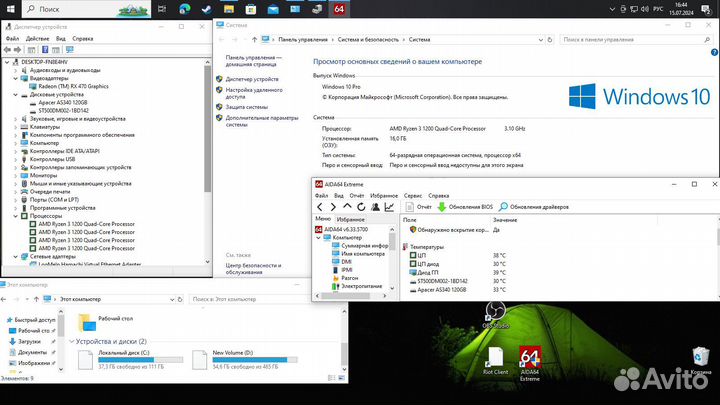Open the Task View taskbar button
The image size is (720, 405).
coord(162,9)
